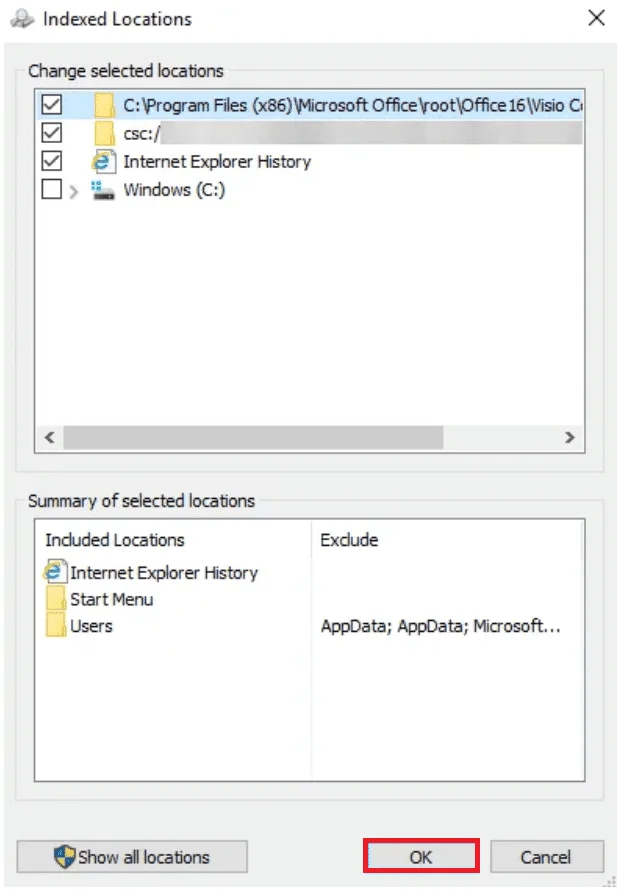Uncheck the Program Files Visio location checkbox

click(52, 104)
